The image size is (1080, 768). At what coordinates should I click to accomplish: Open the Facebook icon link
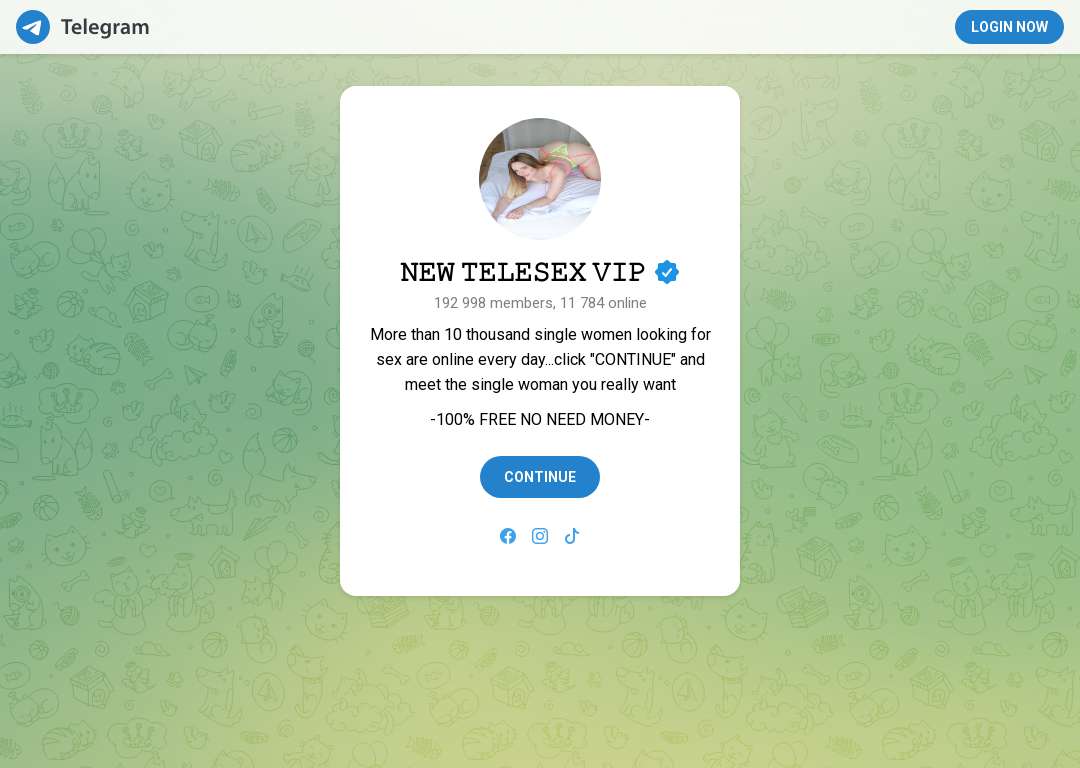508,536
